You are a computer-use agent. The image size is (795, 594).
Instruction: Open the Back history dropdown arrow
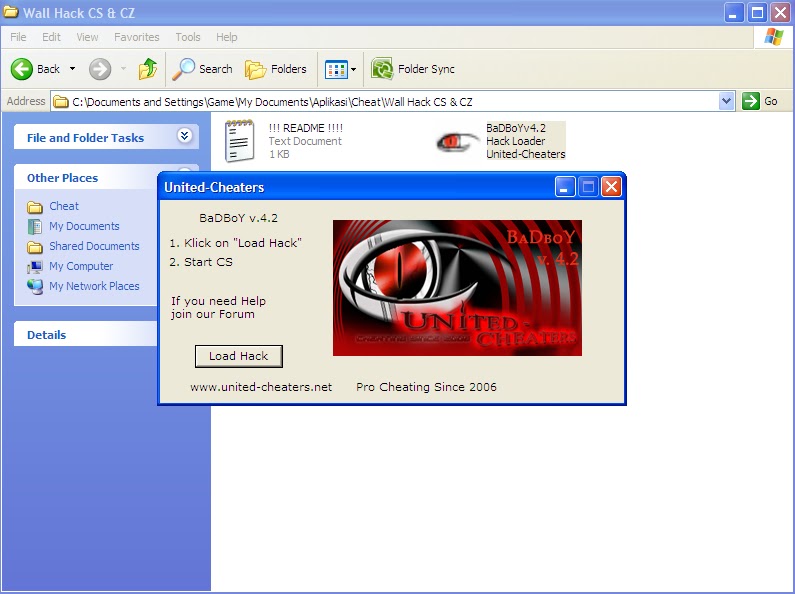pos(73,69)
